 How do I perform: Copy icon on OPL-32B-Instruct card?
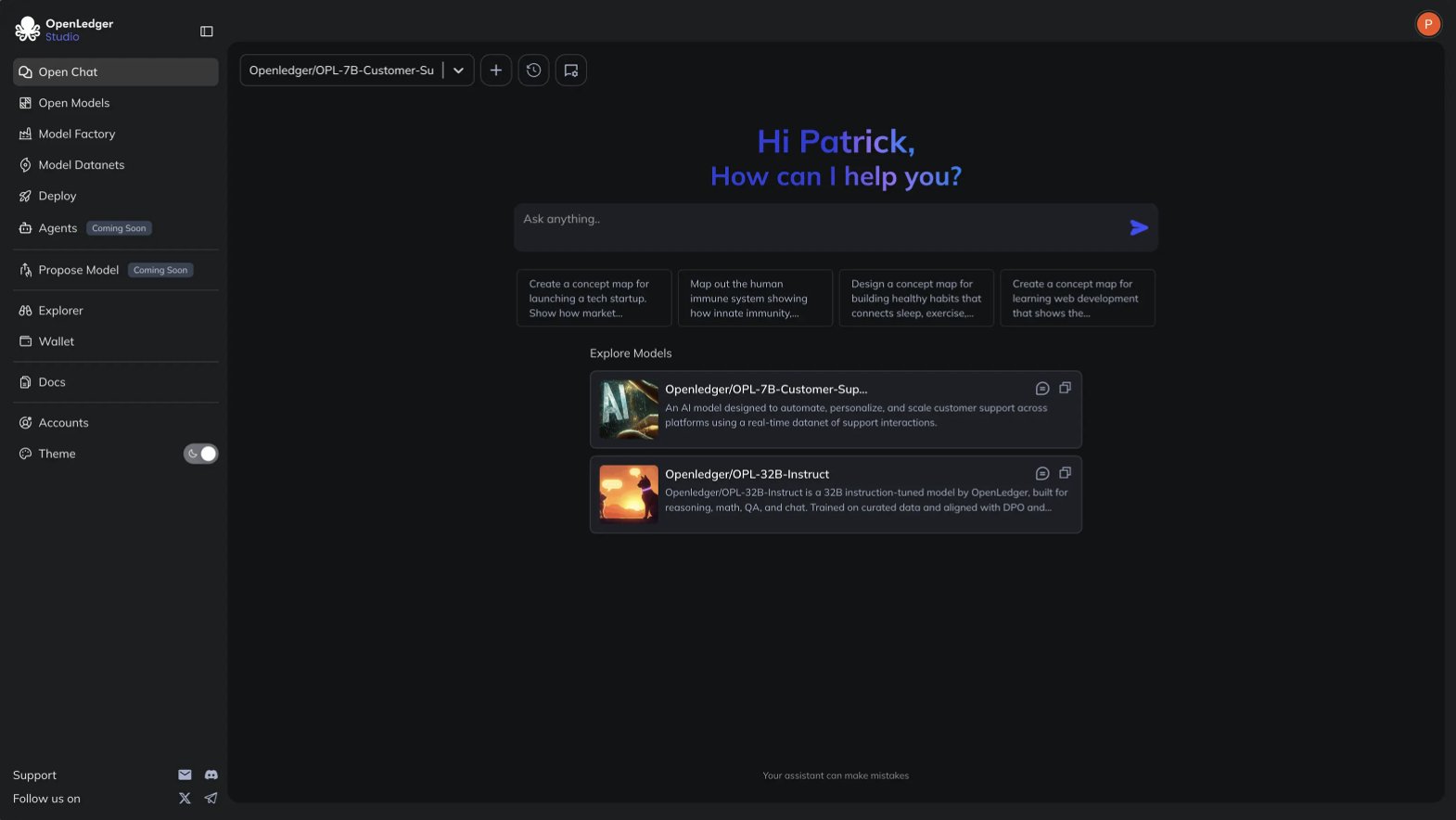coord(1065,473)
